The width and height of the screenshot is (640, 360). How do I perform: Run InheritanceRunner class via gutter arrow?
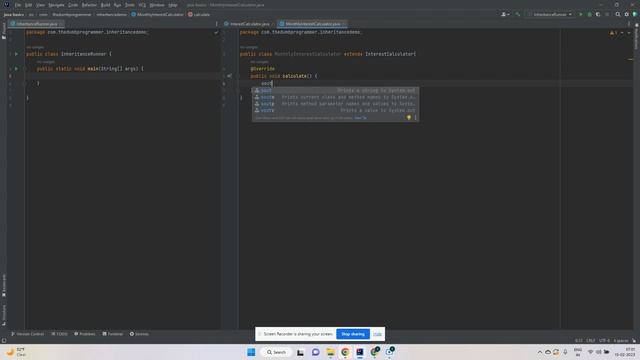[x=16, y=54]
